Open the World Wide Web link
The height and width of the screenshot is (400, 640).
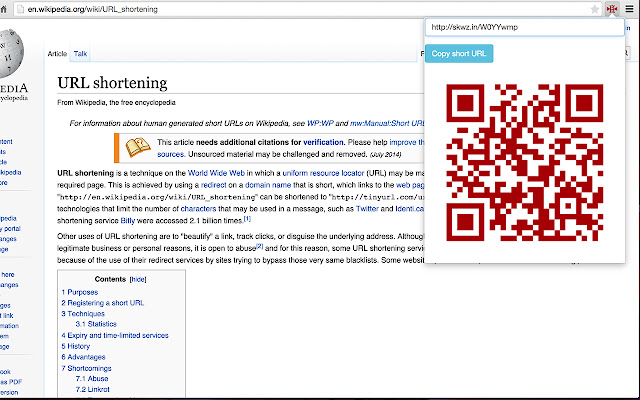click(216, 173)
